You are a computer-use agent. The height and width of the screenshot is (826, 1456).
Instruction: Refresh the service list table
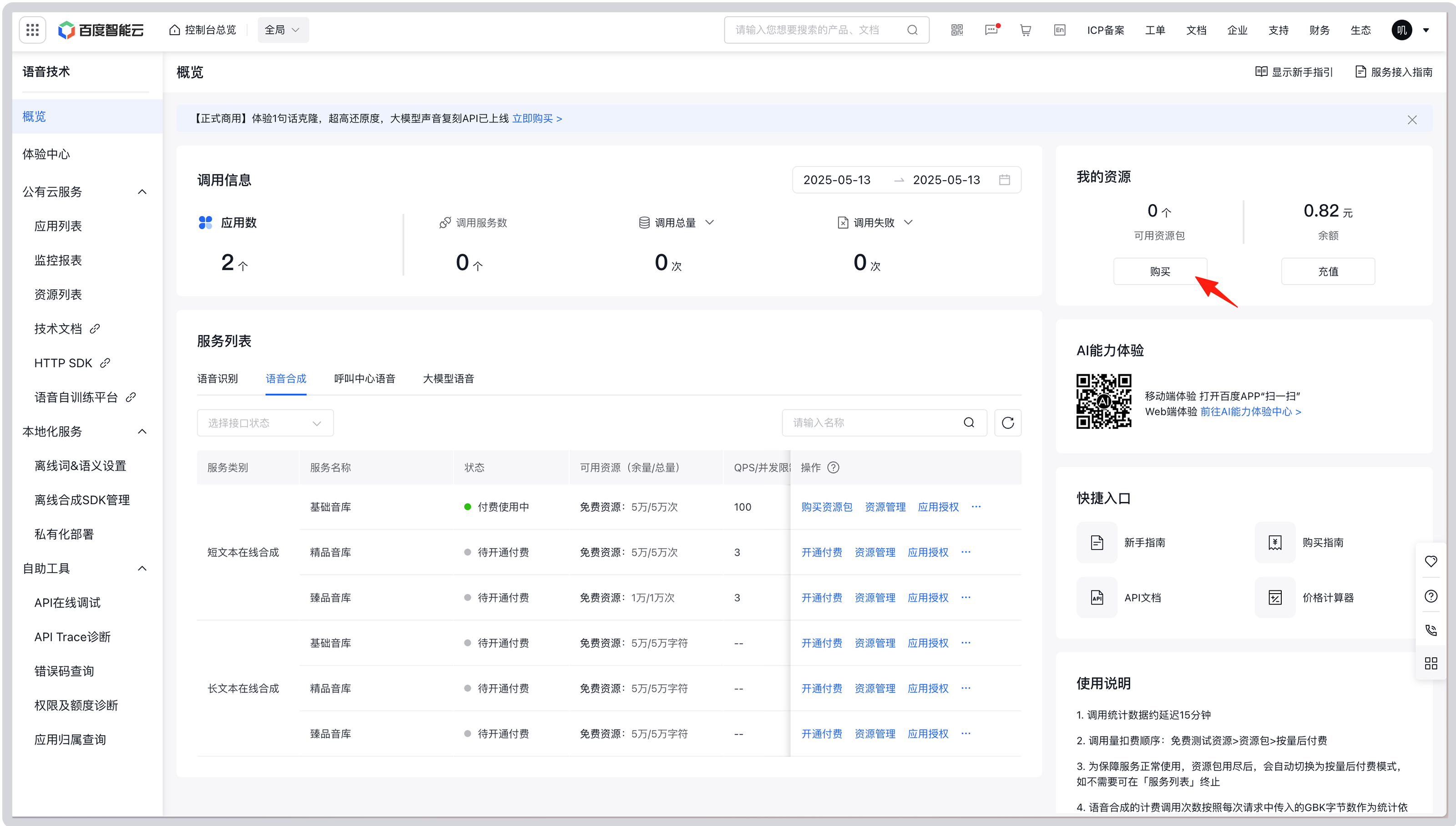1008,423
